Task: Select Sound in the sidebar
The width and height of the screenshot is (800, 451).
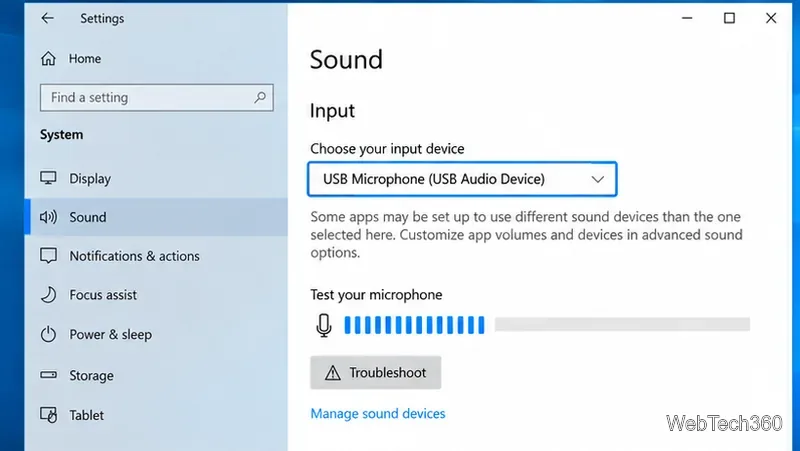Action: pos(156,217)
